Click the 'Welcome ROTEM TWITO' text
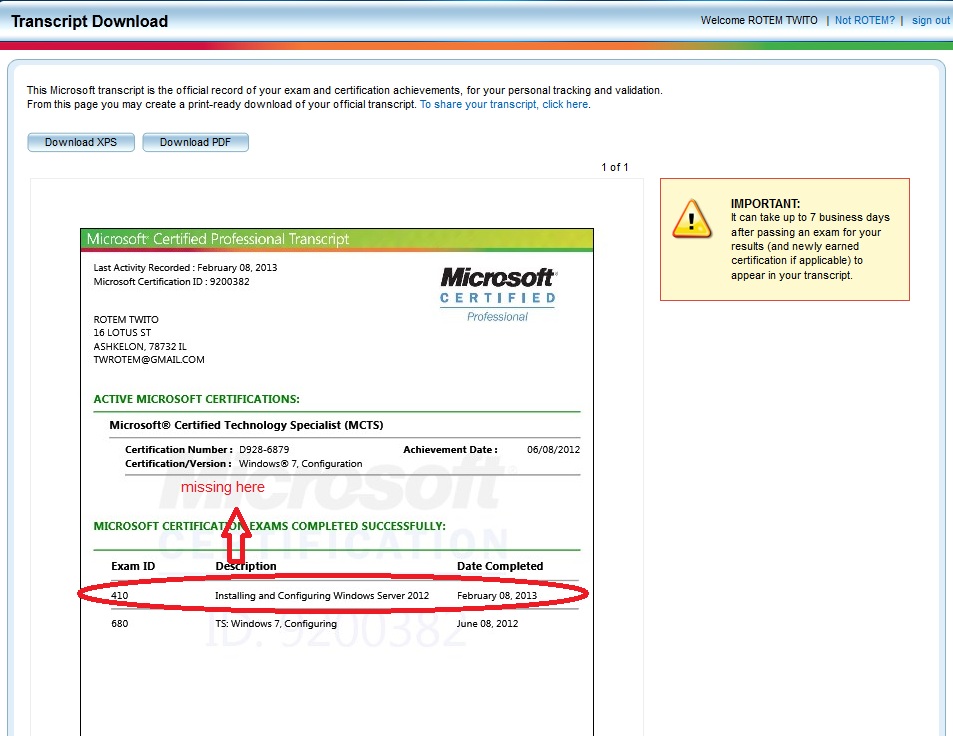 tap(759, 20)
